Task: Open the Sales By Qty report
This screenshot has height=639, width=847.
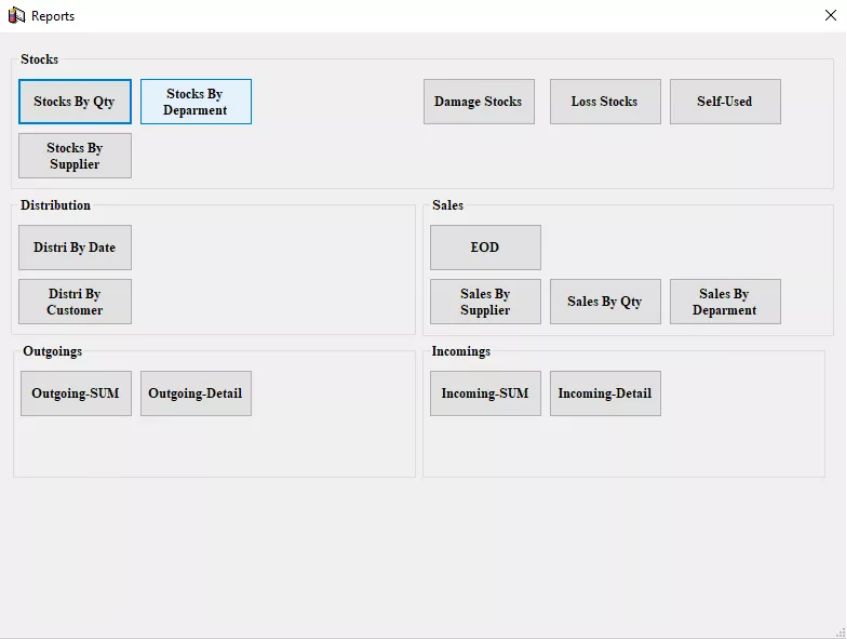Action: [x=605, y=302]
